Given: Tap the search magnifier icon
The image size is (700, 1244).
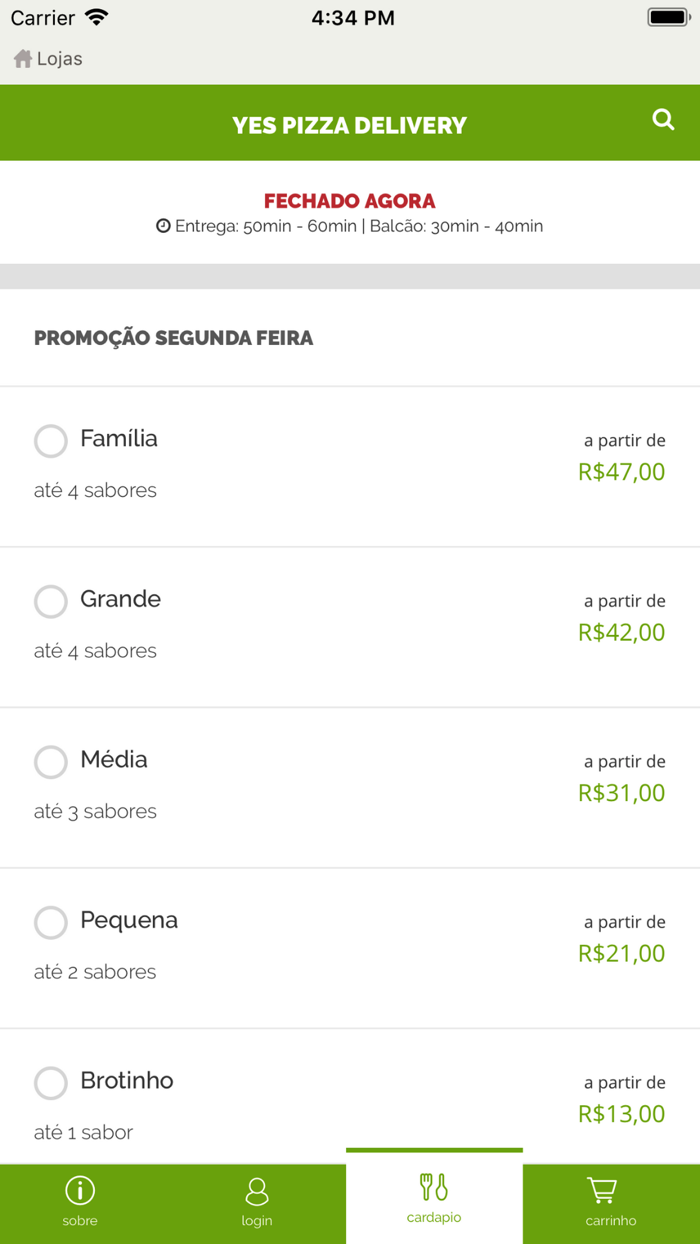Looking at the screenshot, I should click(663, 120).
